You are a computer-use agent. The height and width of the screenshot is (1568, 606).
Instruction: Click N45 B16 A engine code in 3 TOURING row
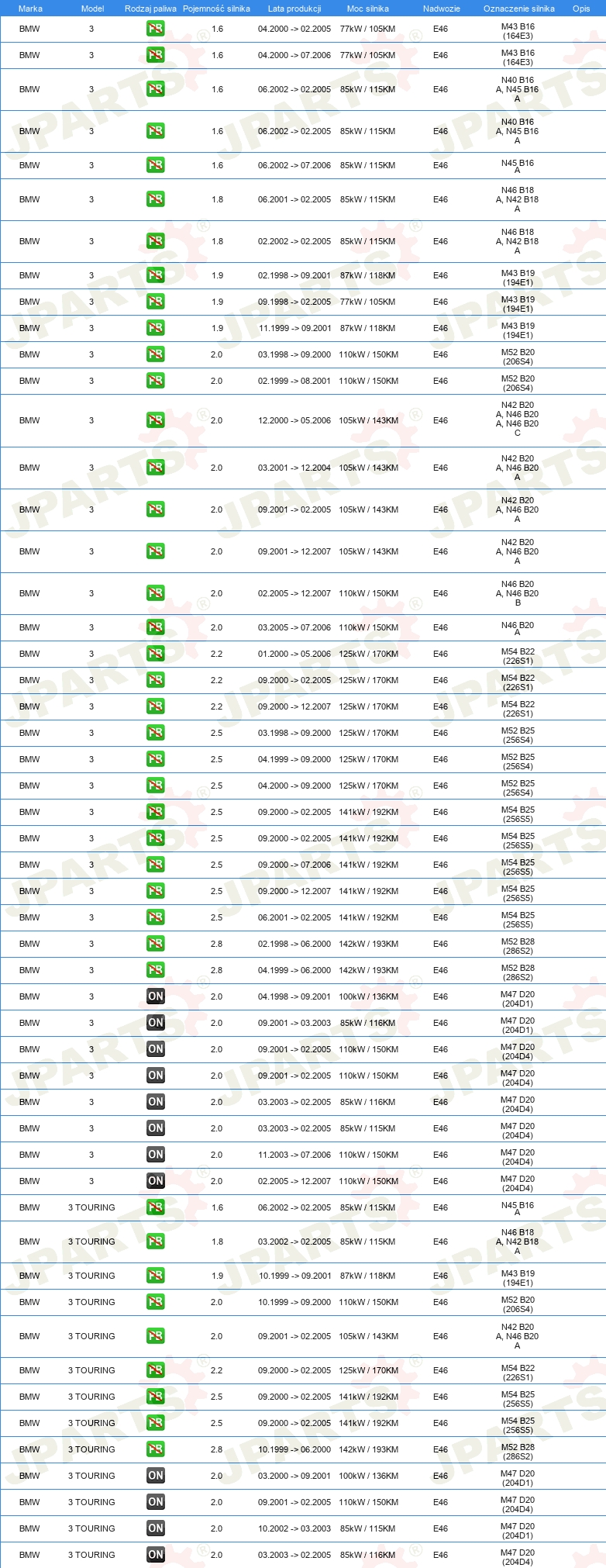click(x=518, y=1208)
